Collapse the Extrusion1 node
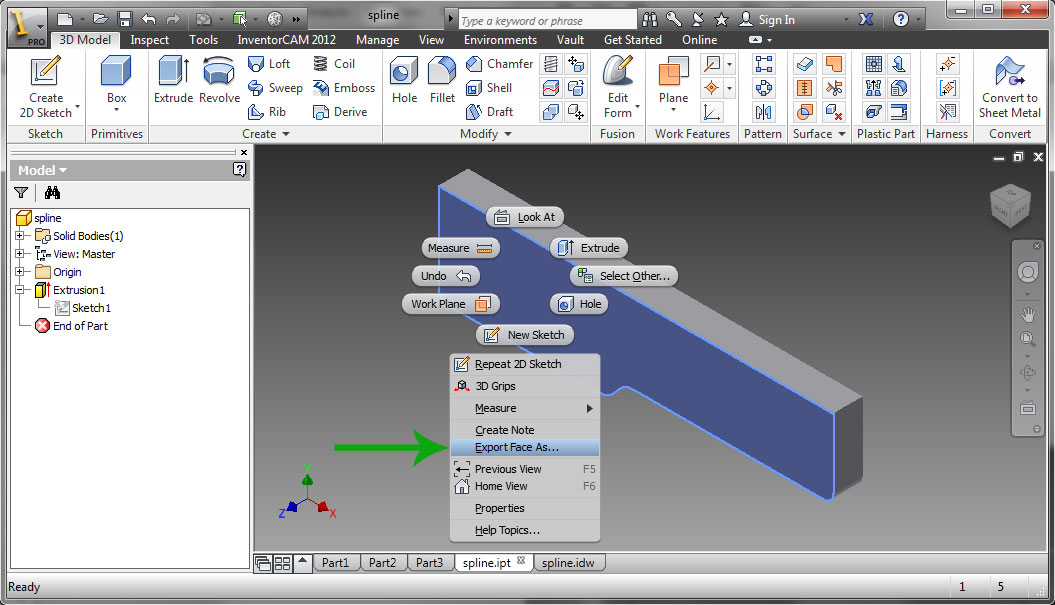The height and width of the screenshot is (605, 1055). (20, 289)
